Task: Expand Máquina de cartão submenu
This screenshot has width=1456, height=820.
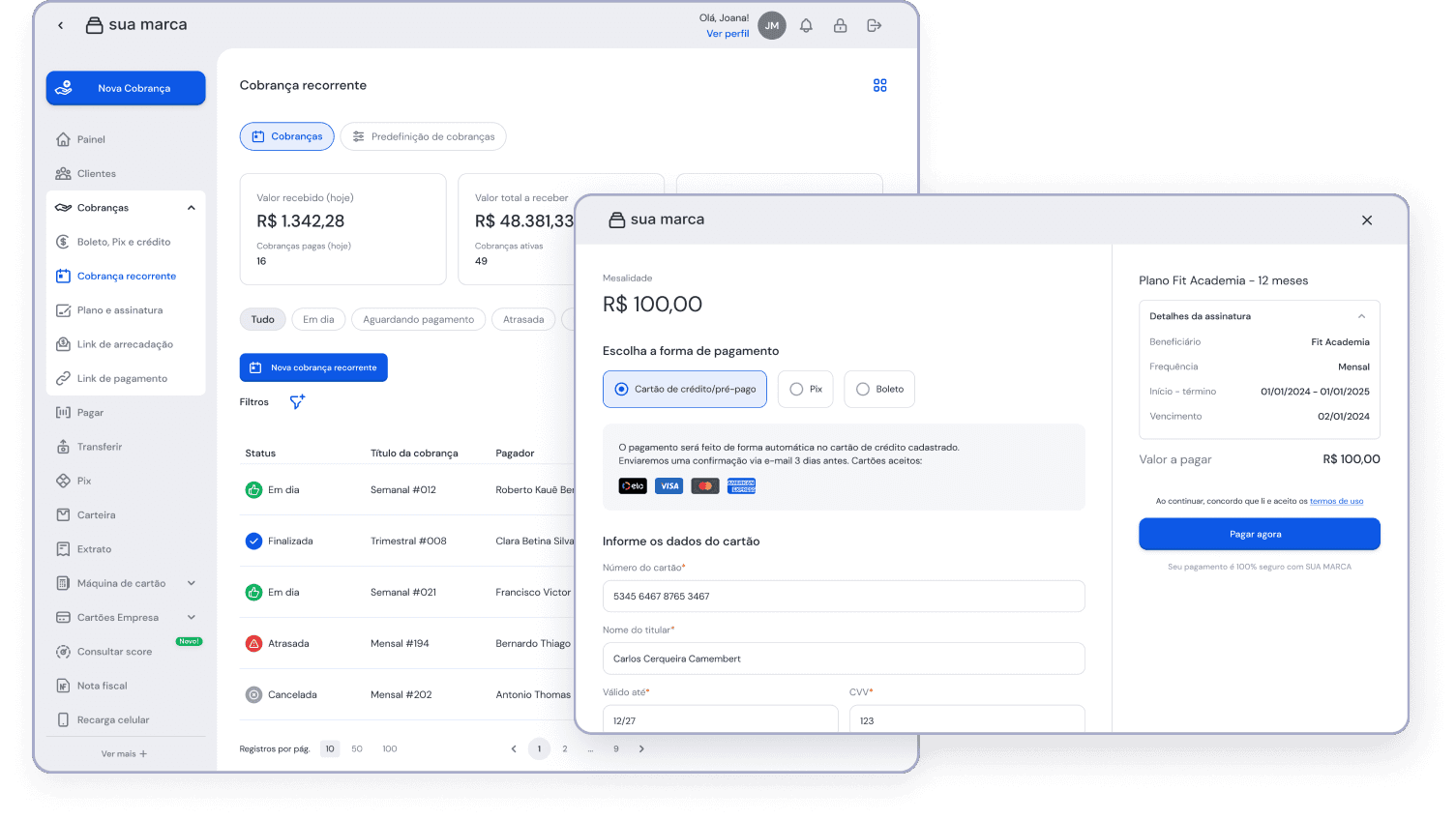Action: click(191, 583)
